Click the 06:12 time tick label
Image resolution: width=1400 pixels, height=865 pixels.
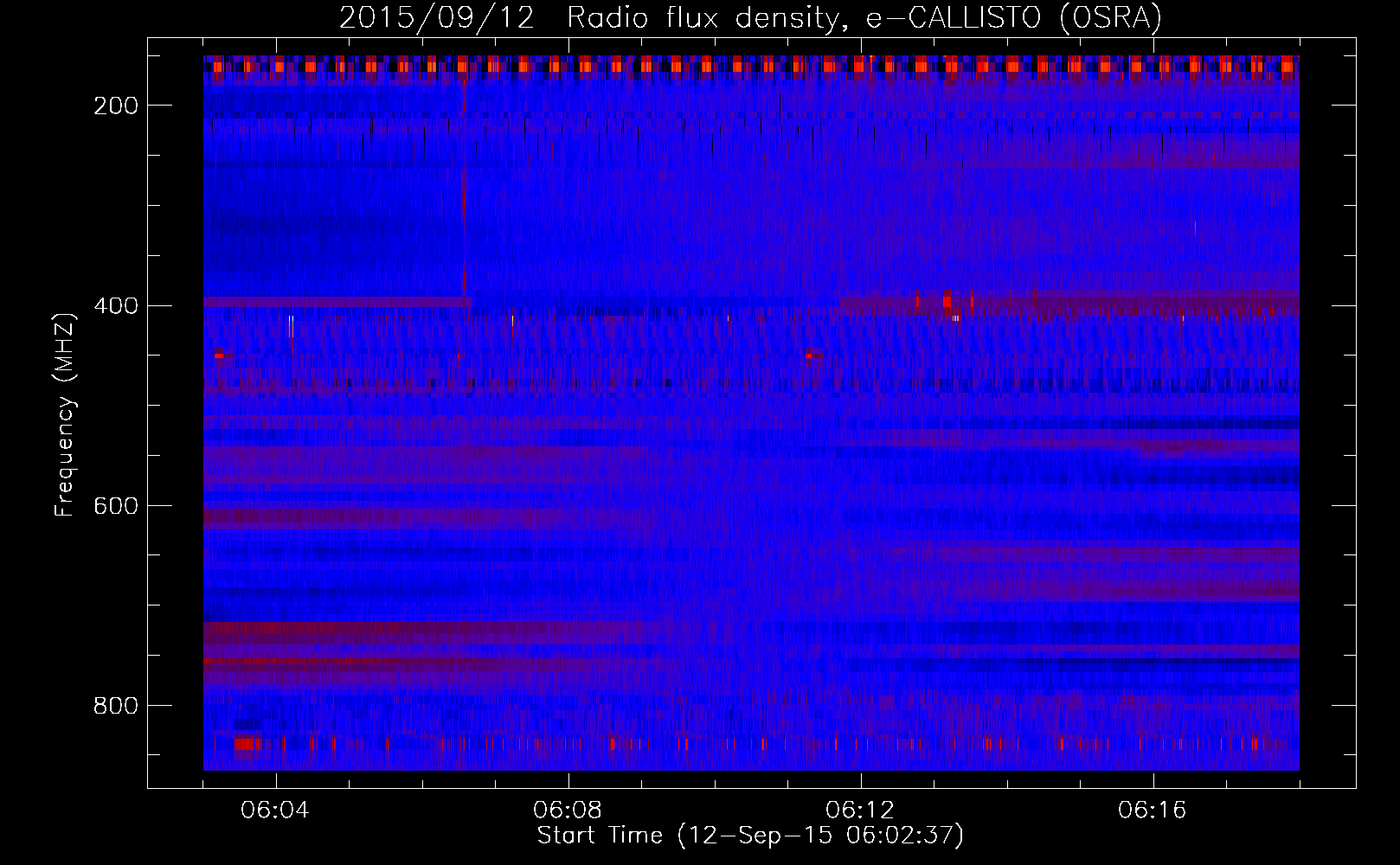[860, 811]
